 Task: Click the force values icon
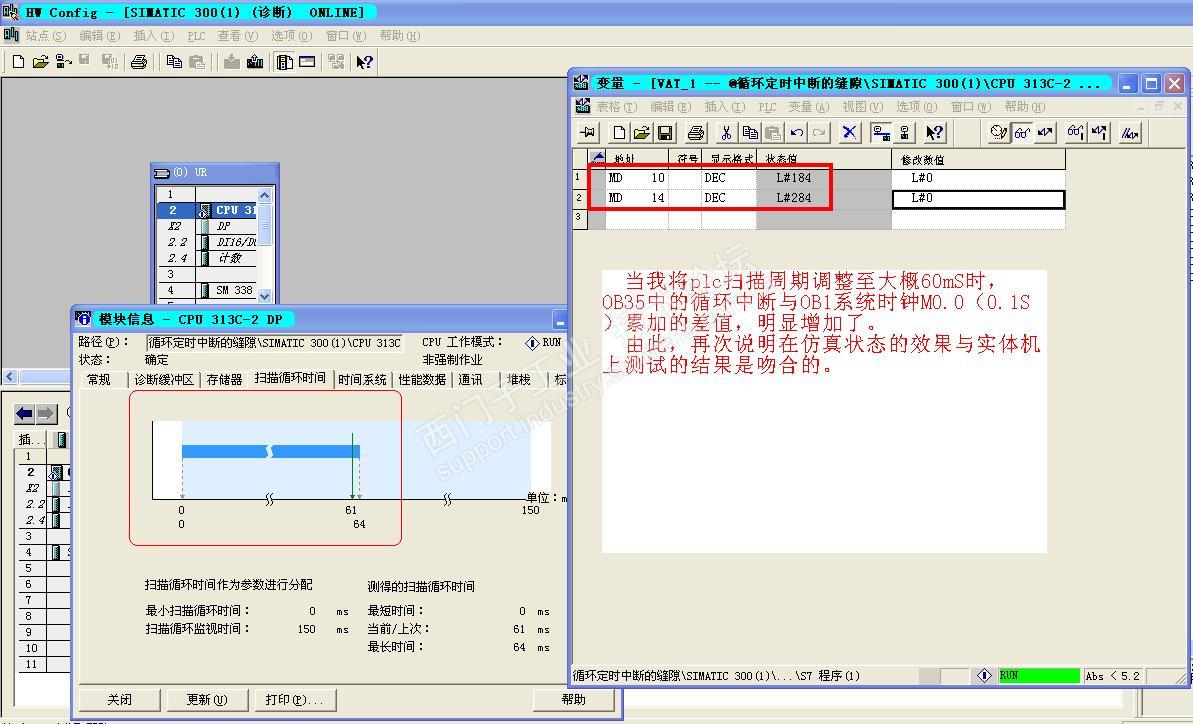1130,133
